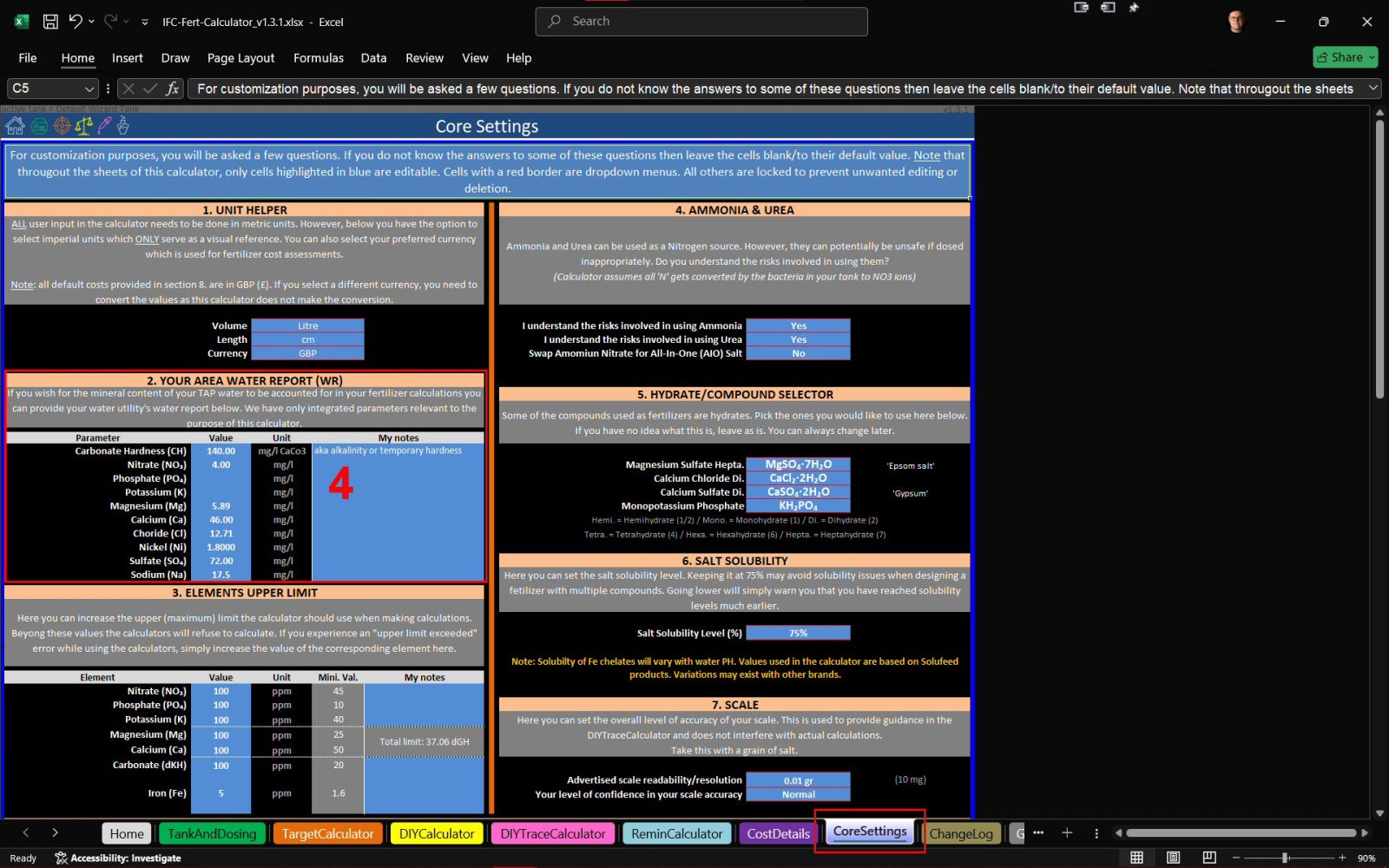Click the zoom slider handle

click(1286, 858)
